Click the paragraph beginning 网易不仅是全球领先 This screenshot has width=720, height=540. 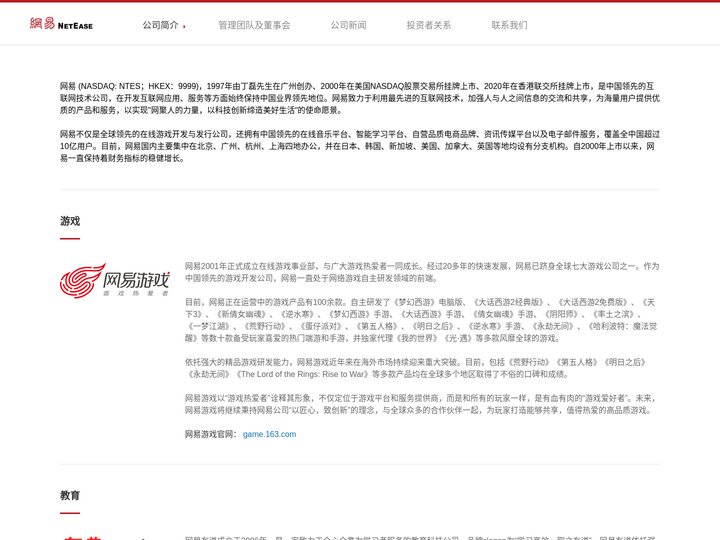tap(360, 146)
